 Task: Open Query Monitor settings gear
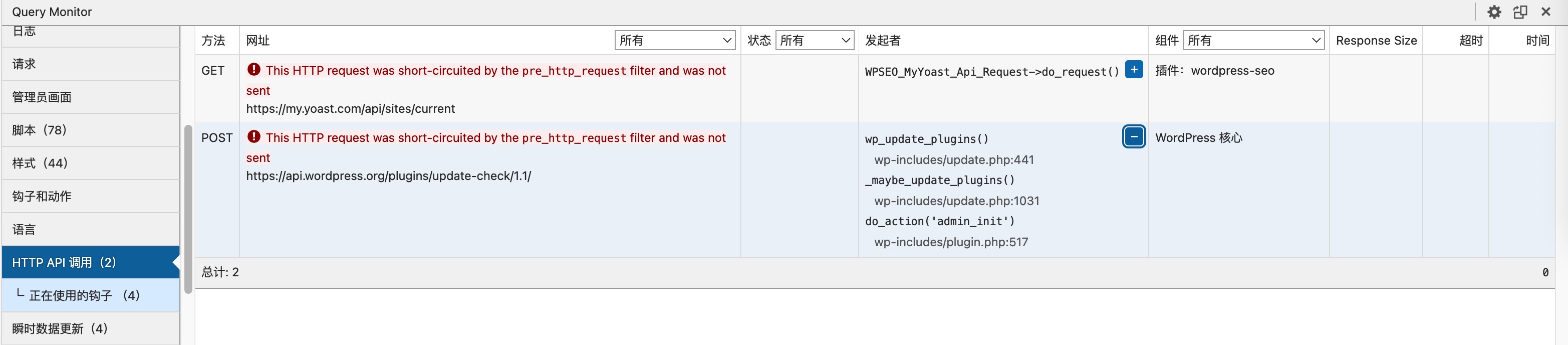[x=1494, y=12]
